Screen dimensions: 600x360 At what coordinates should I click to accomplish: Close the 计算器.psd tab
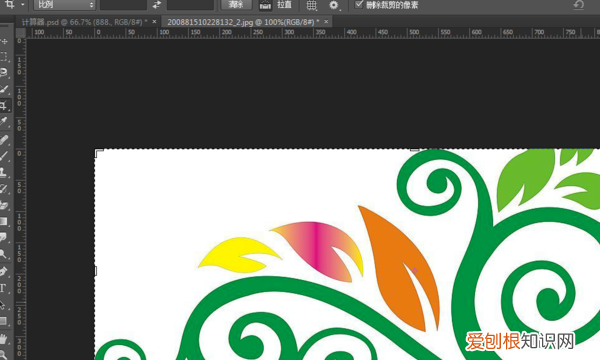(x=154, y=22)
